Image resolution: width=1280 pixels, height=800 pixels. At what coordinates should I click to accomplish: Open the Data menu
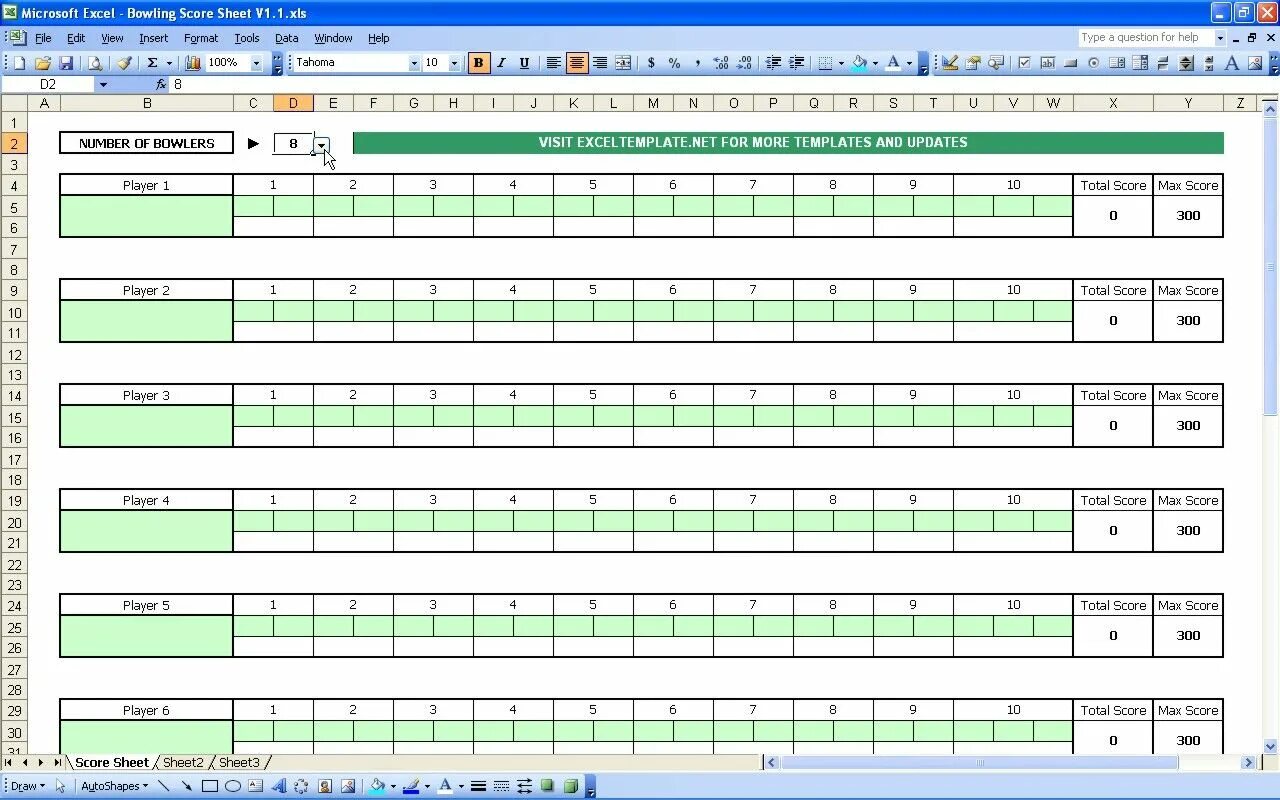286,38
